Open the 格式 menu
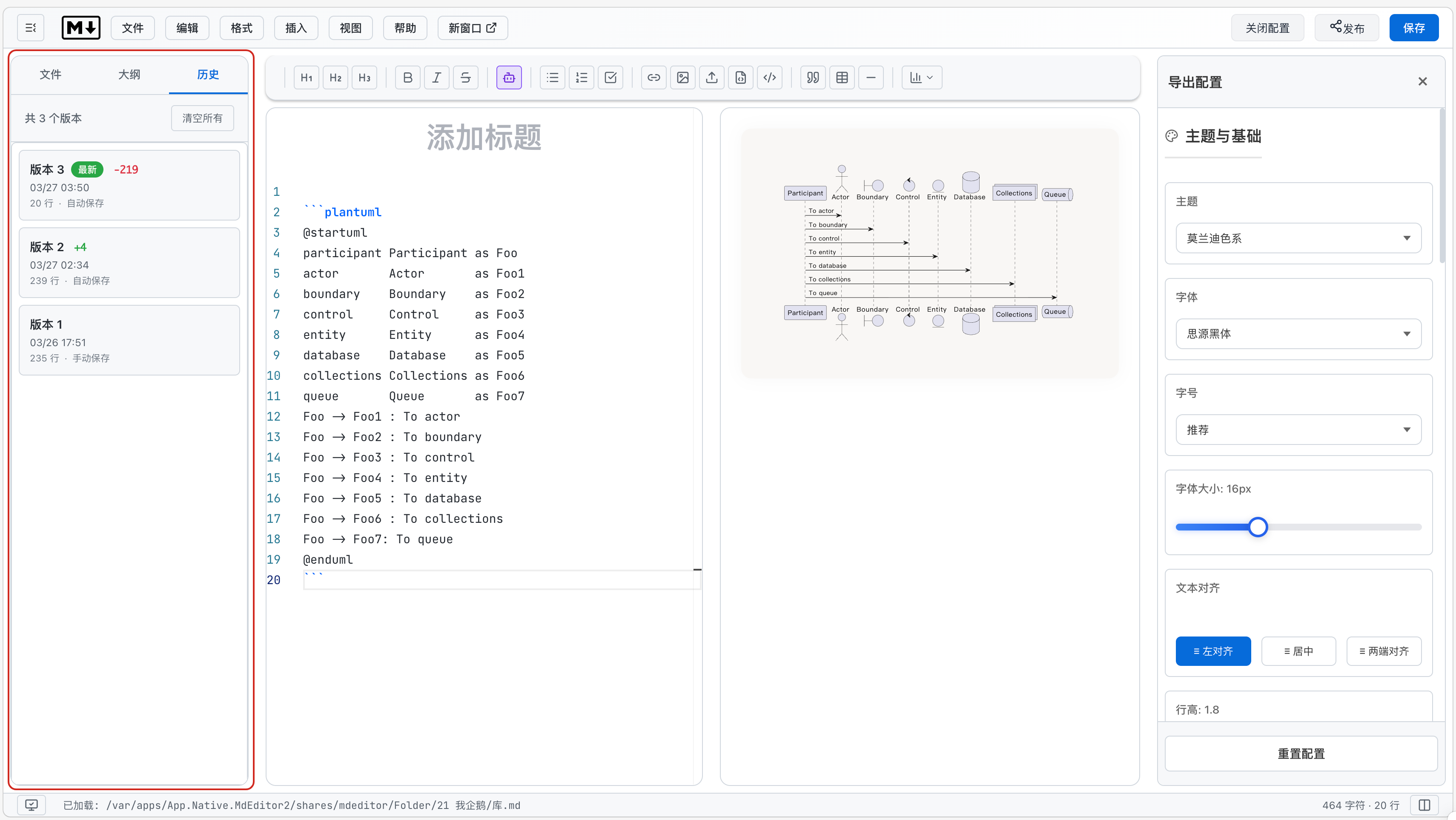 tap(241, 28)
